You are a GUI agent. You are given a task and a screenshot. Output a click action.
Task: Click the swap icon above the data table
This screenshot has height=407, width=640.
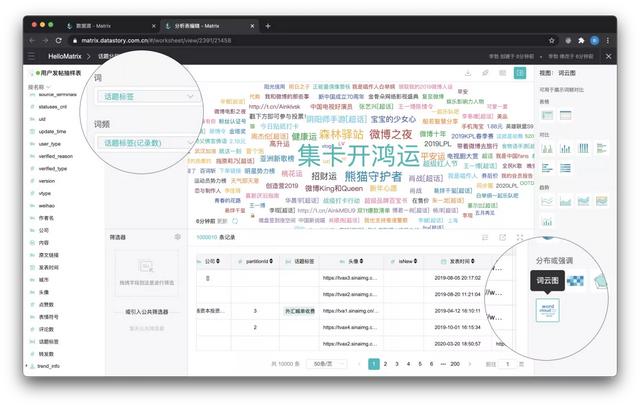click(x=485, y=237)
